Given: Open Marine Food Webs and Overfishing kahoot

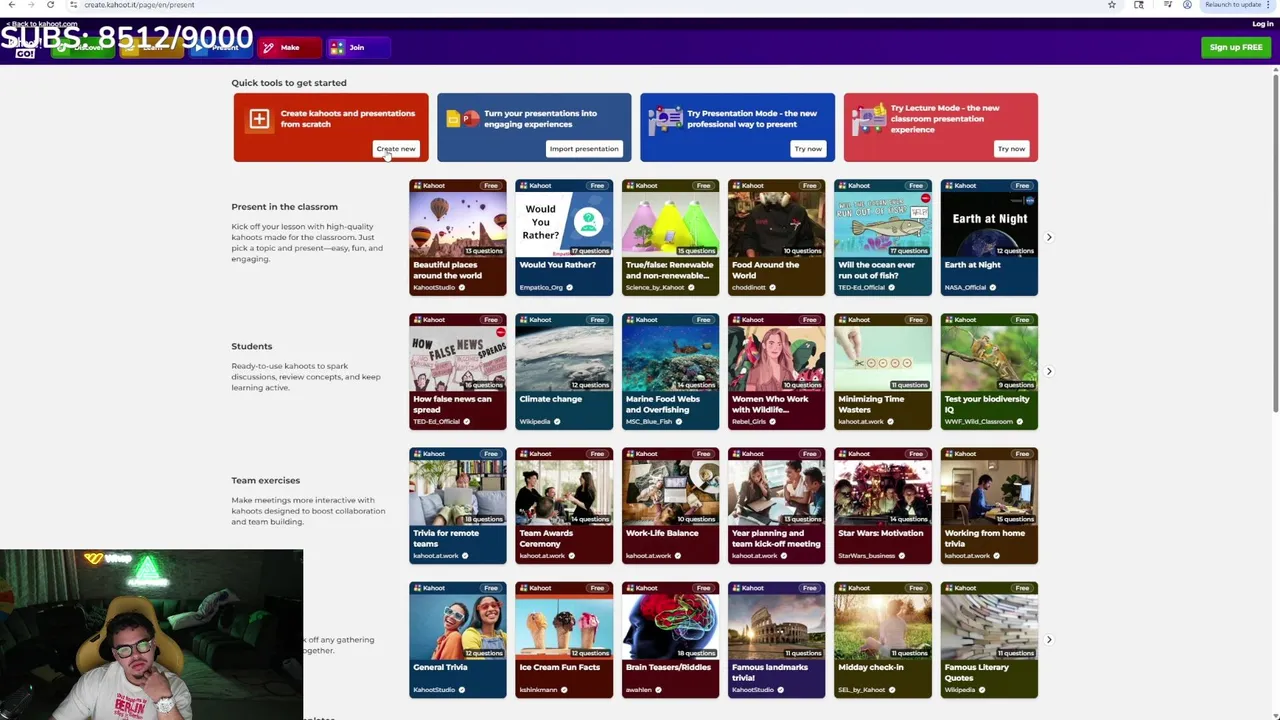Looking at the screenshot, I should click(x=670, y=371).
